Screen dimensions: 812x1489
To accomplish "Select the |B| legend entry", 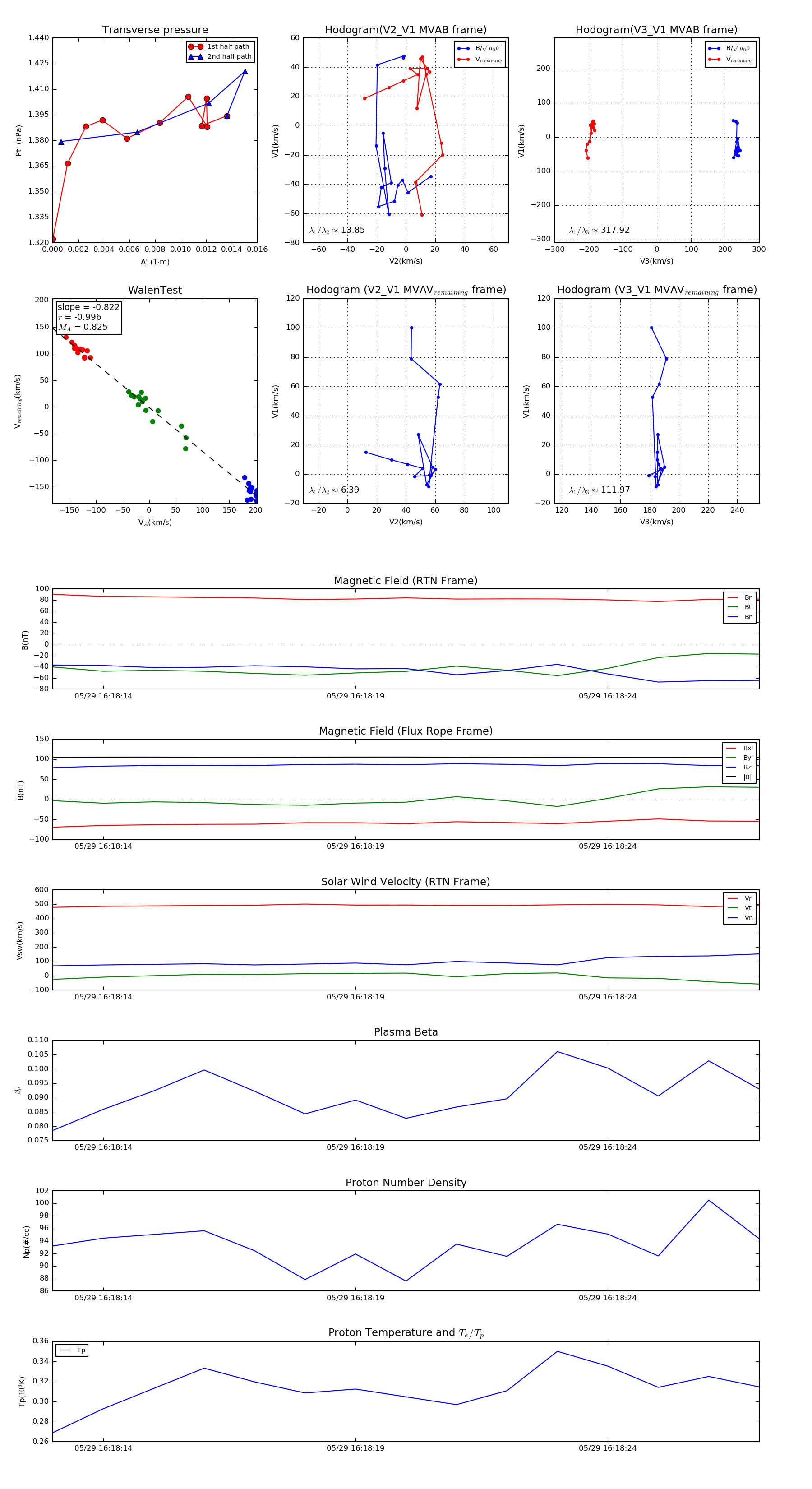I will pos(739,777).
